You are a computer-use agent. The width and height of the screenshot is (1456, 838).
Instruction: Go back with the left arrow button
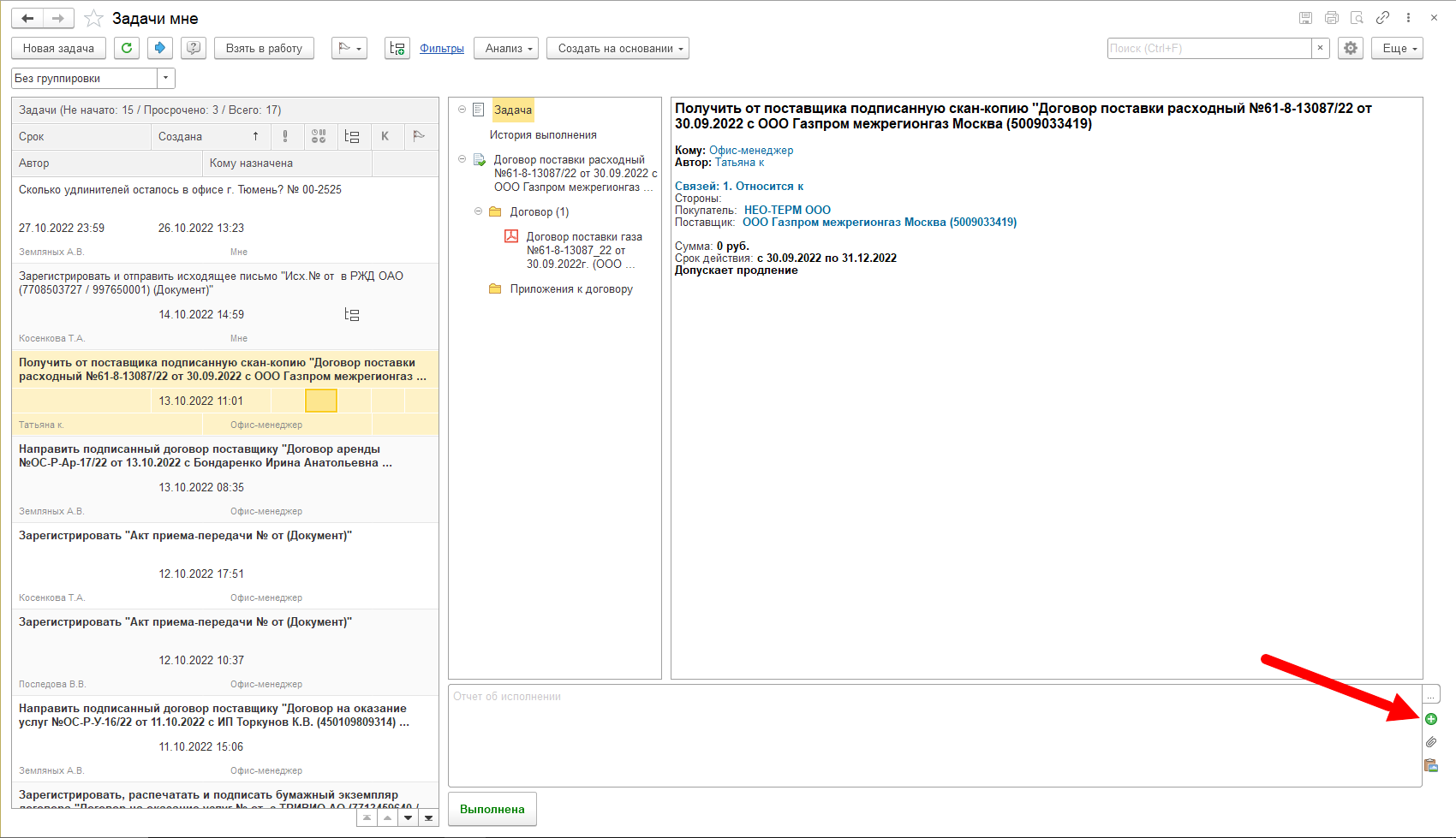pos(27,18)
